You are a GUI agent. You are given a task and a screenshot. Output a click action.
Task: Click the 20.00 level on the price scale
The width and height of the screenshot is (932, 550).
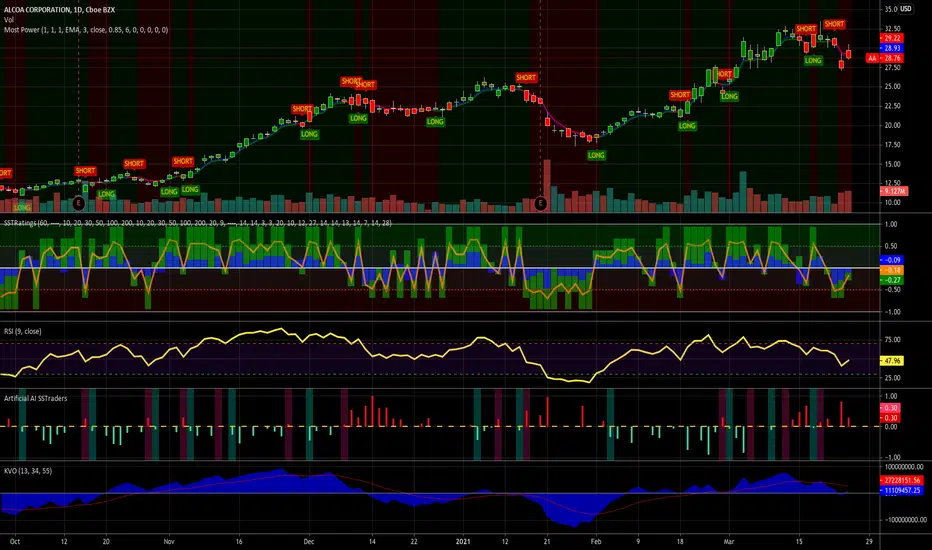pyautogui.click(x=893, y=125)
